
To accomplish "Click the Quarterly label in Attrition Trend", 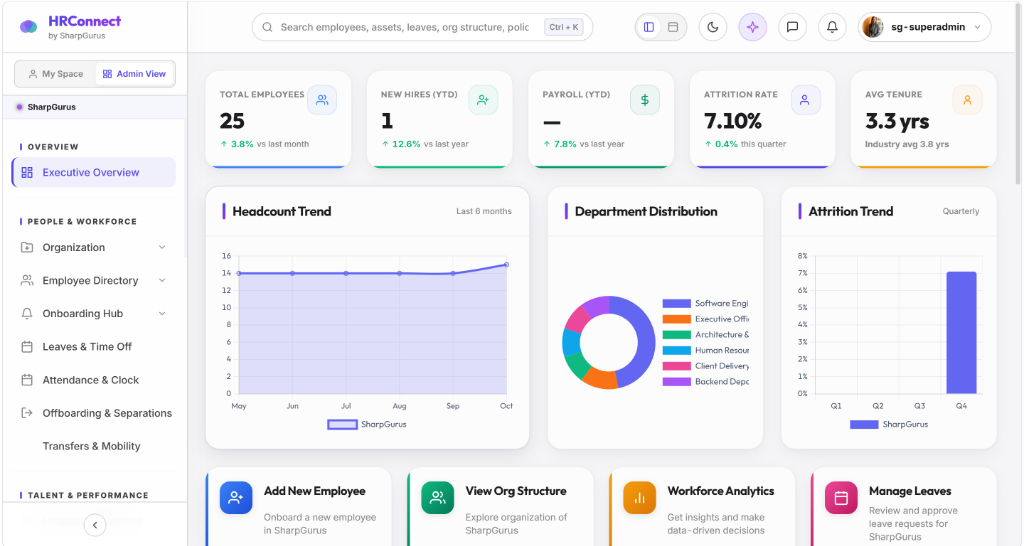I will coord(961,211).
